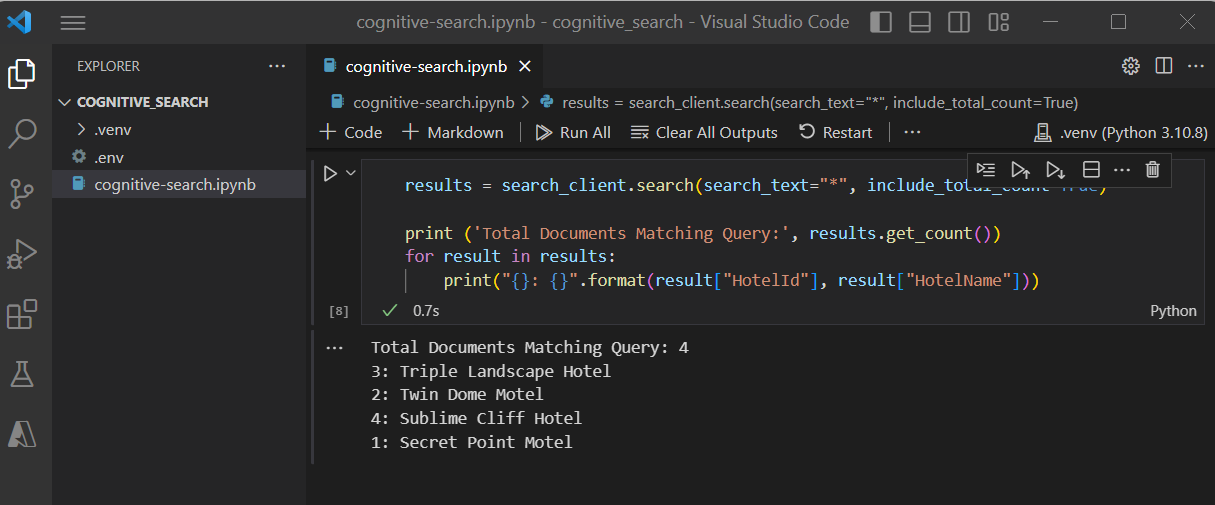Image resolution: width=1215 pixels, height=505 pixels.
Task: Click output line '1: Secret Point Motel'
Action: click(x=472, y=442)
